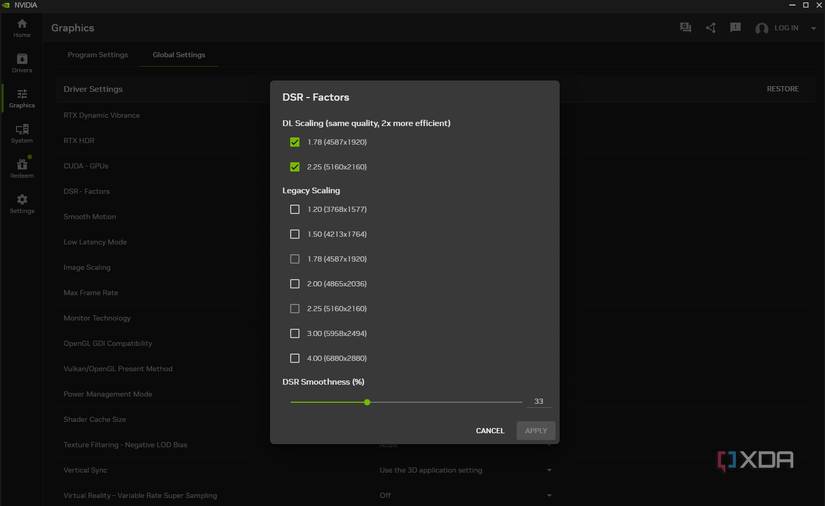Select the Global Settings tab
825x506 pixels.
point(179,55)
